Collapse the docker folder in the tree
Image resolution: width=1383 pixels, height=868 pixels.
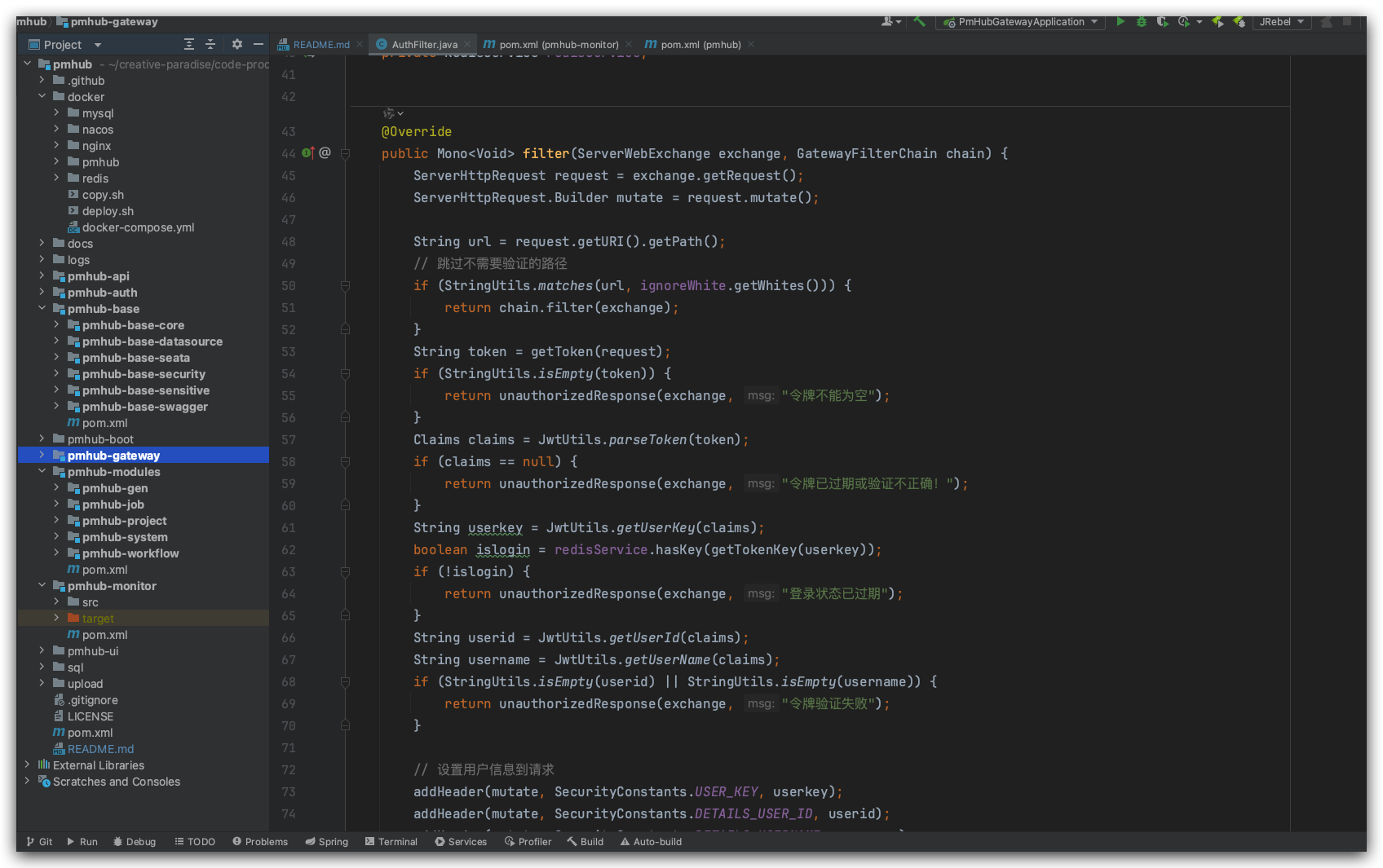coord(42,97)
